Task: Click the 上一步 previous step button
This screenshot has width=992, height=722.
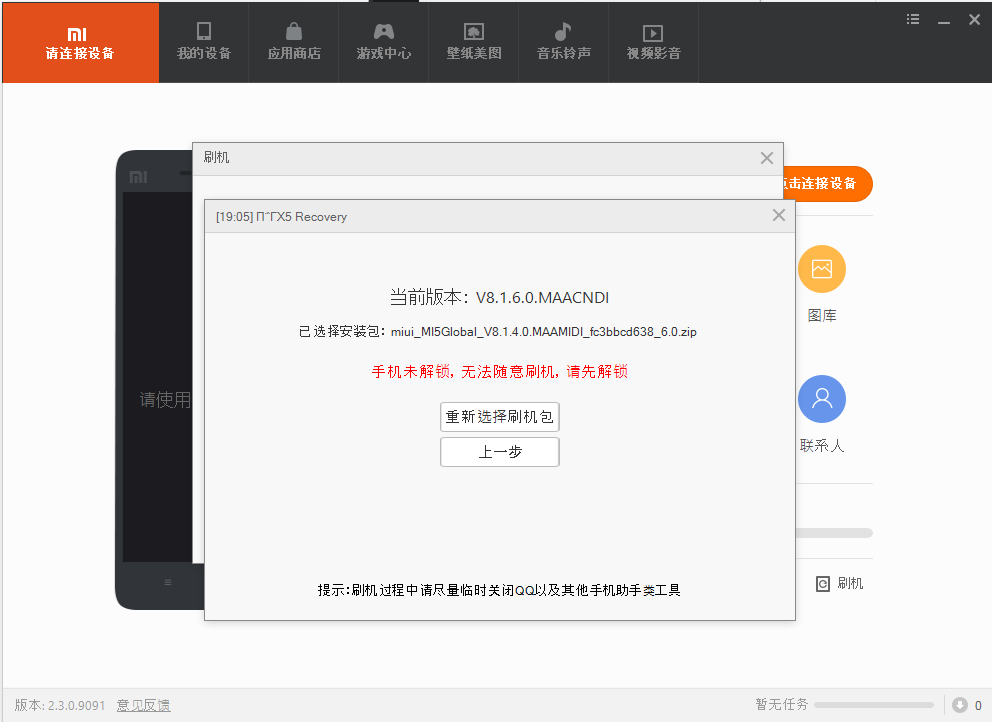Action: 500,452
